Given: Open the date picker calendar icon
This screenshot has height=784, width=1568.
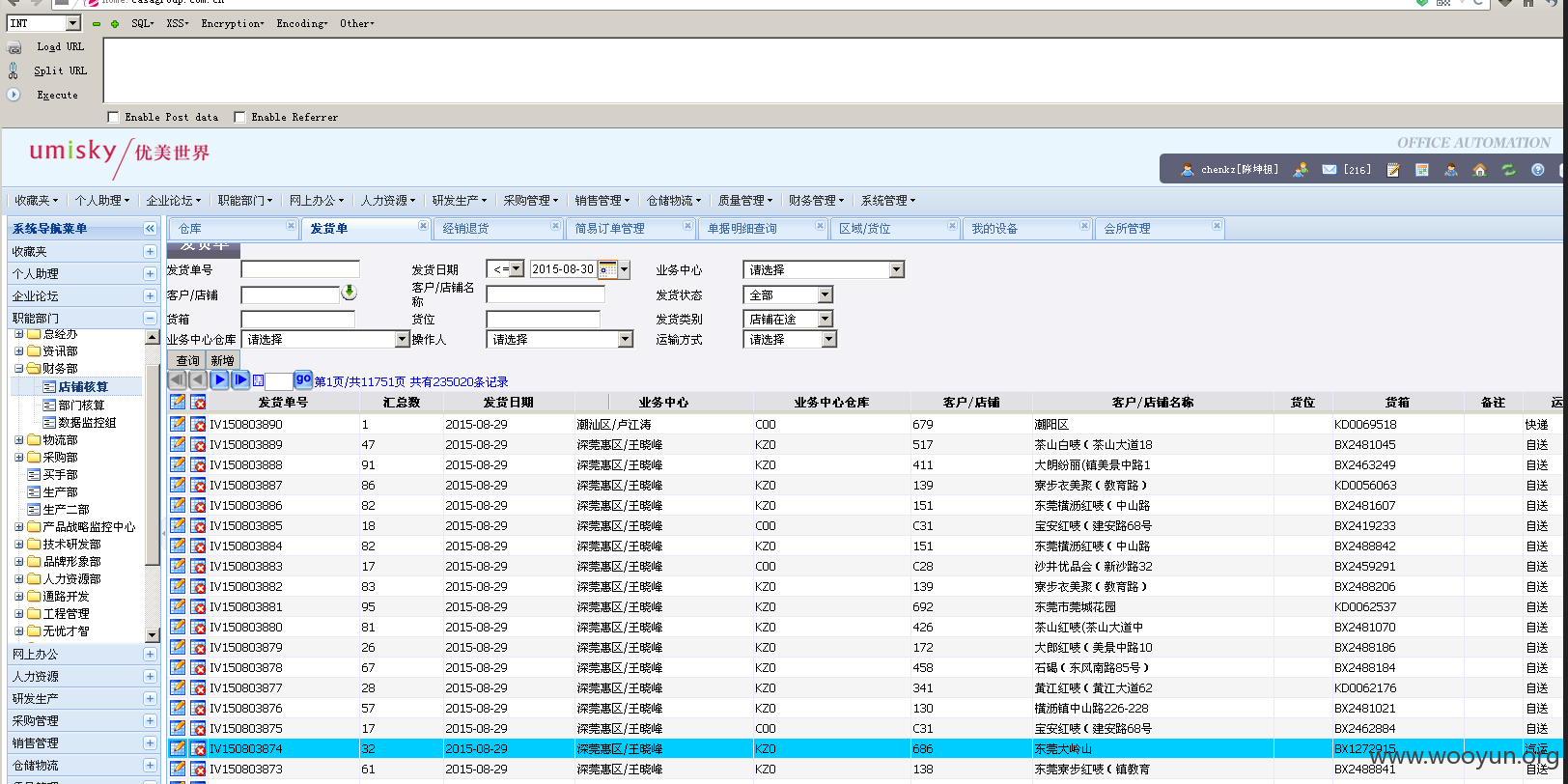Looking at the screenshot, I should [x=607, y=269].
